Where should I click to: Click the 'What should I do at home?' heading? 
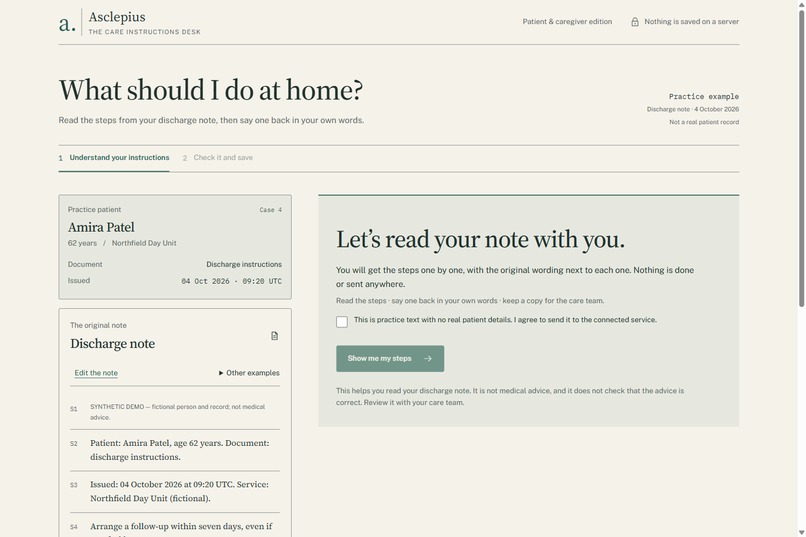211,90
